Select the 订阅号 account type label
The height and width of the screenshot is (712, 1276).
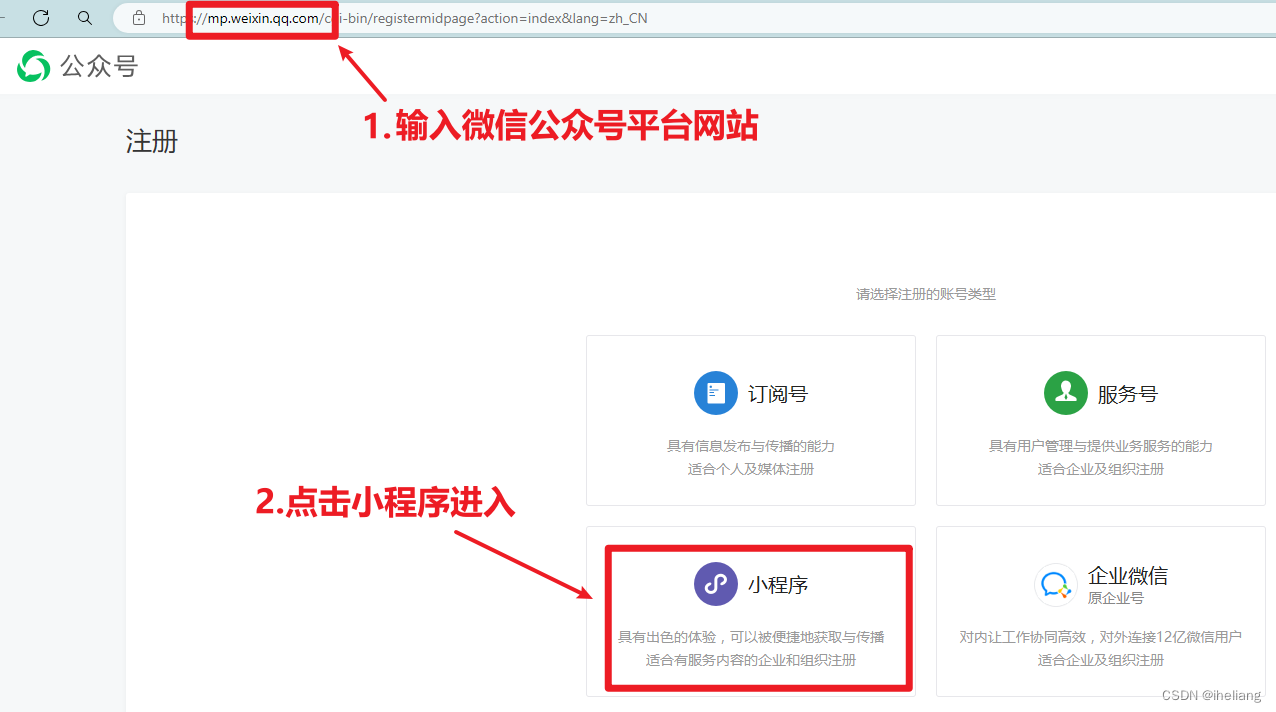[778, 394]
